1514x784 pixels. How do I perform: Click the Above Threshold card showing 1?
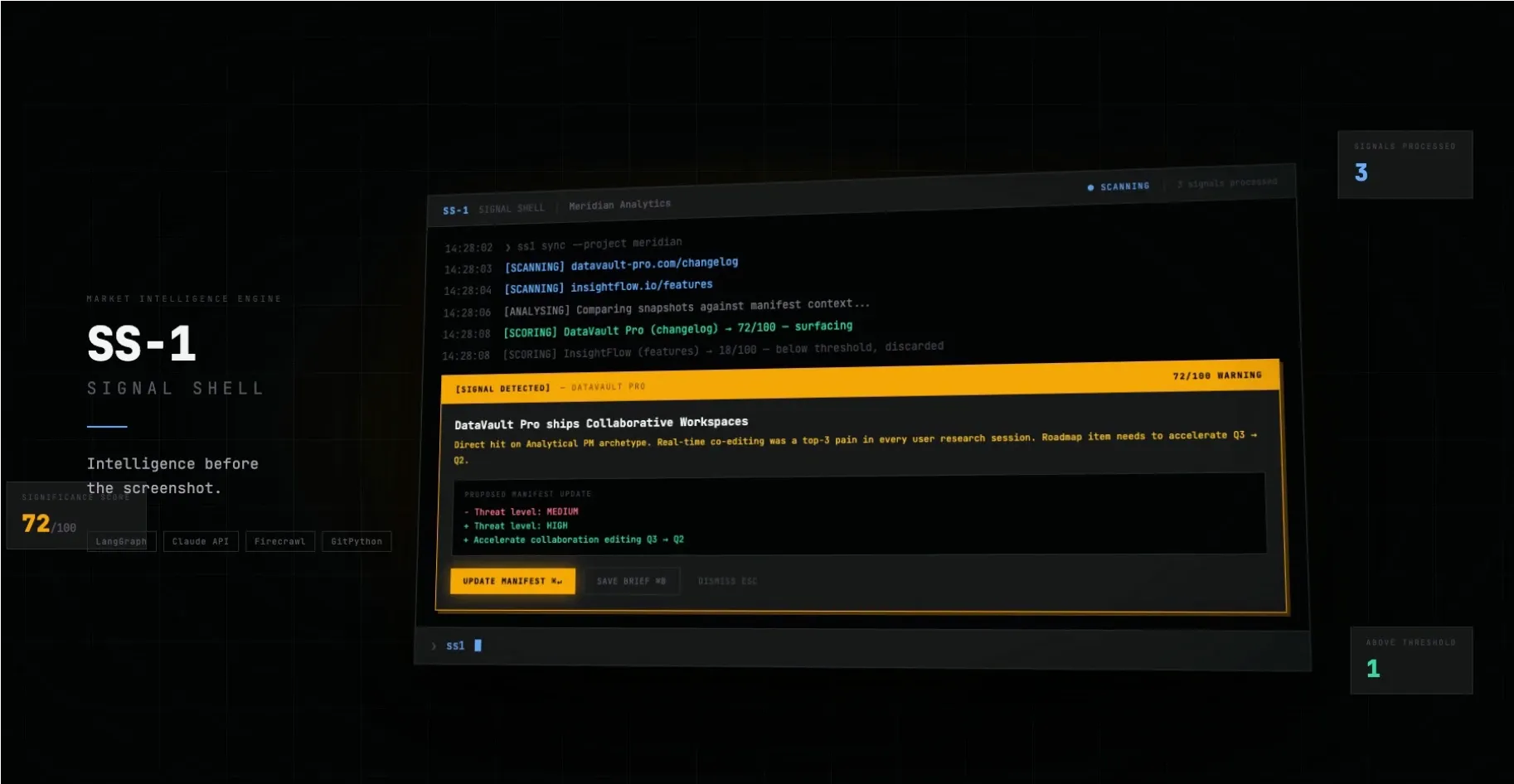[1411, 661]
